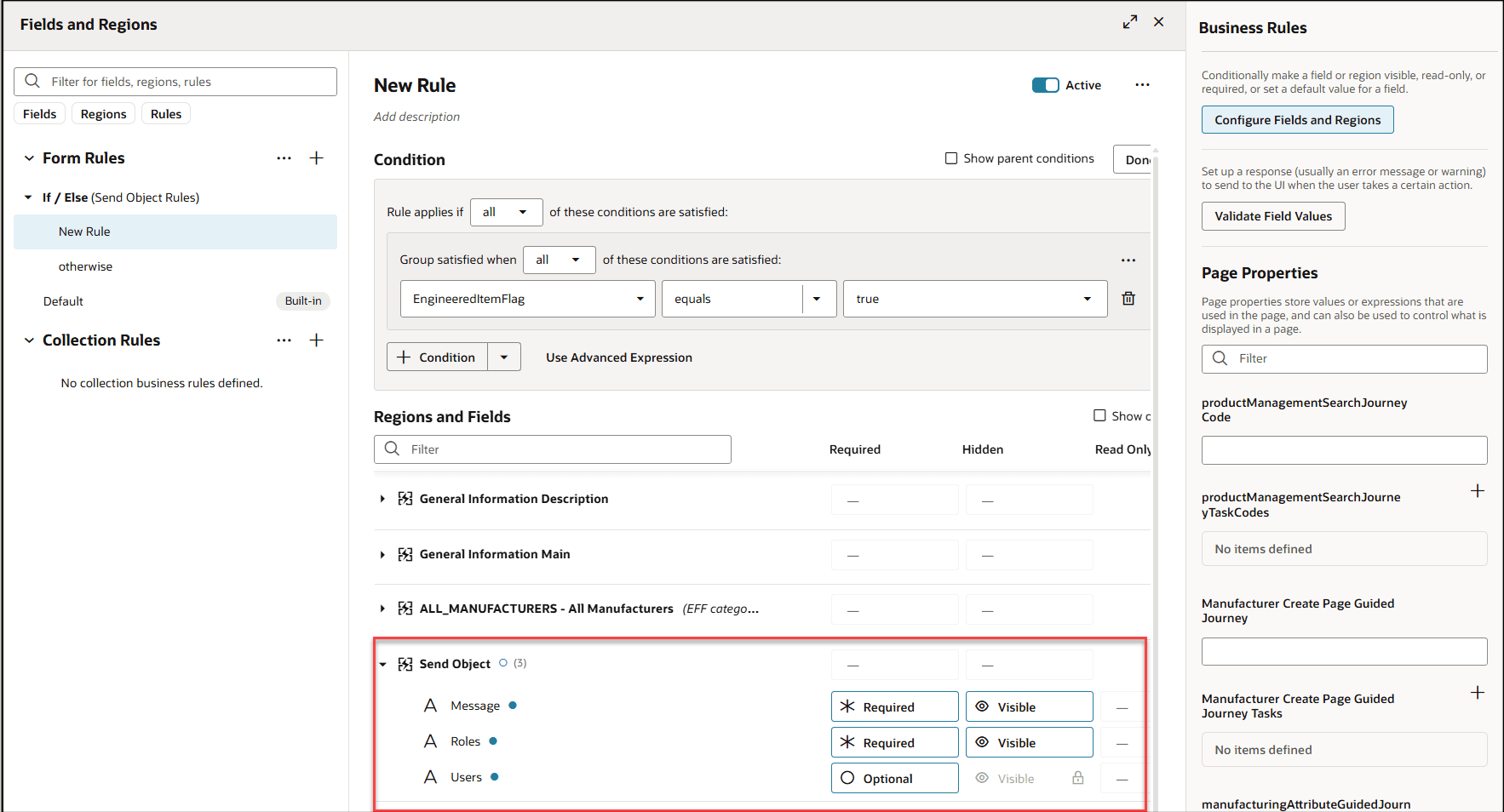This screenshot has height=812, width=1504.
Task: Add item to productManagementSearchJourneyTaskCodes
Action: (x=1478, y=491)
